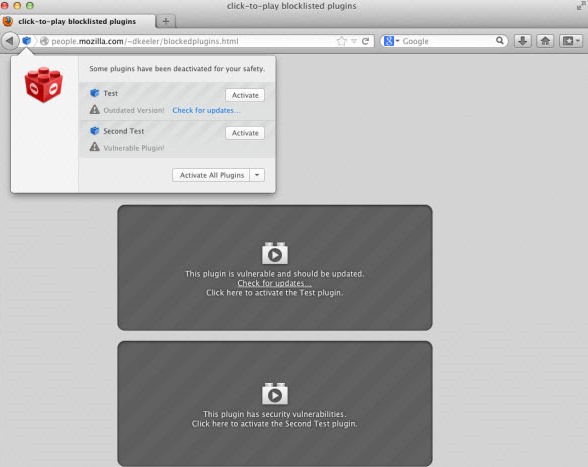Image resolution: width=588 pixels, height=467 pixels.
Task: Click the search magnifier icon
Action: coord(500,41)
